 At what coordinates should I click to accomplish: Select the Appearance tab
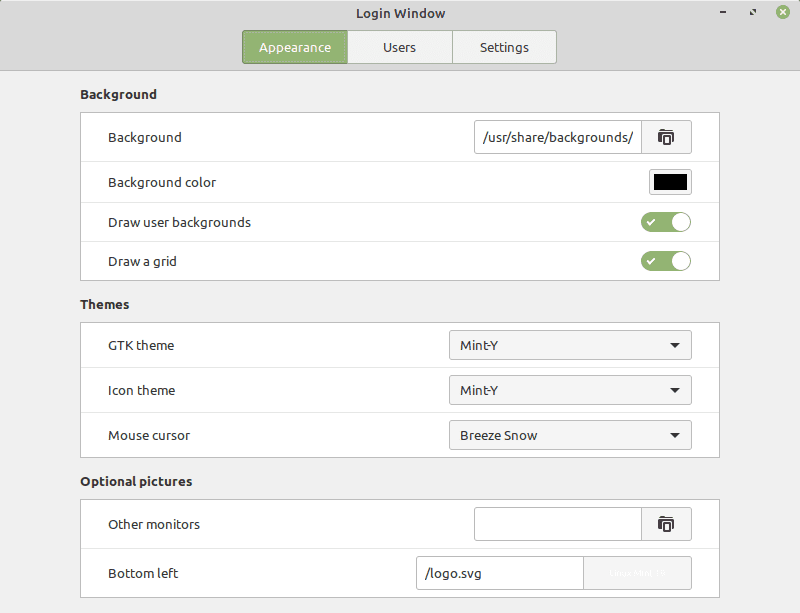pyautogui.click(x=294, y=46)
